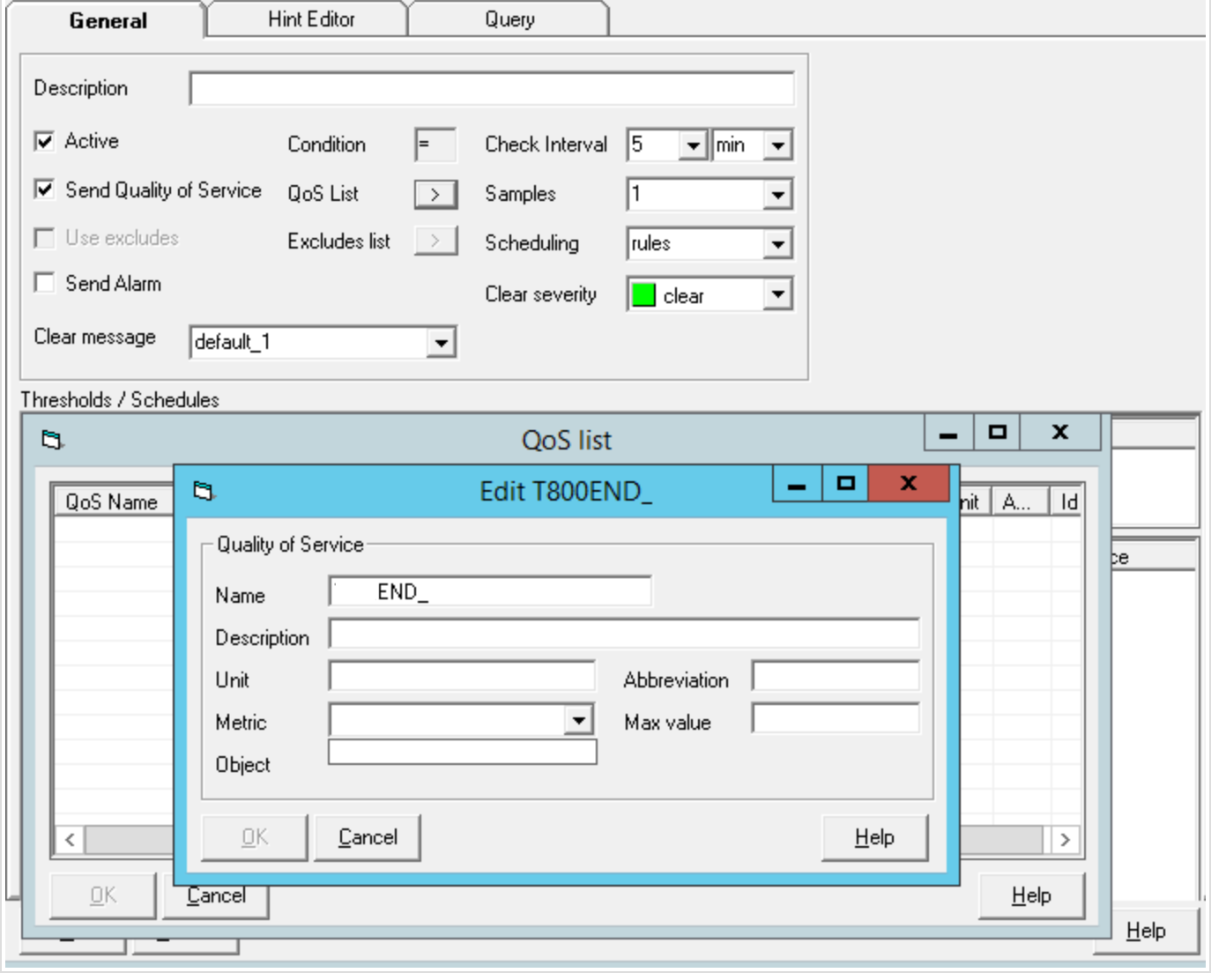Close the Edit T800END_ dialog

(908, 483)
